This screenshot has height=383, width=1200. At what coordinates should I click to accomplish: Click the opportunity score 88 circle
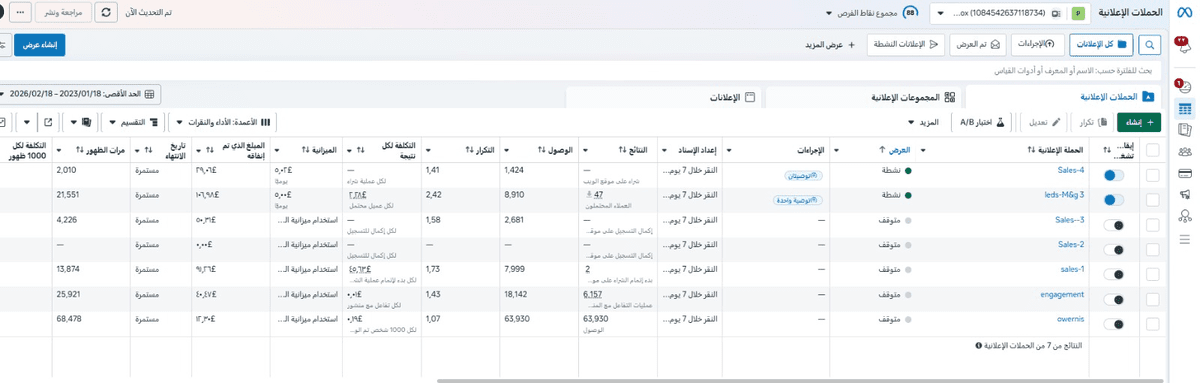pos(910,13)
